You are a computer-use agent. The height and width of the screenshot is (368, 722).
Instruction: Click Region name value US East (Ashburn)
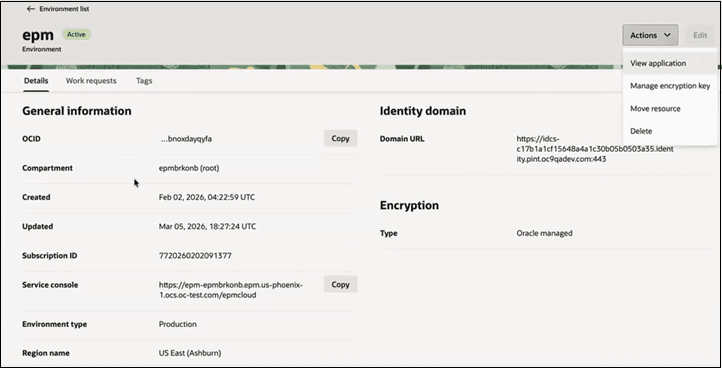[190, 353]
